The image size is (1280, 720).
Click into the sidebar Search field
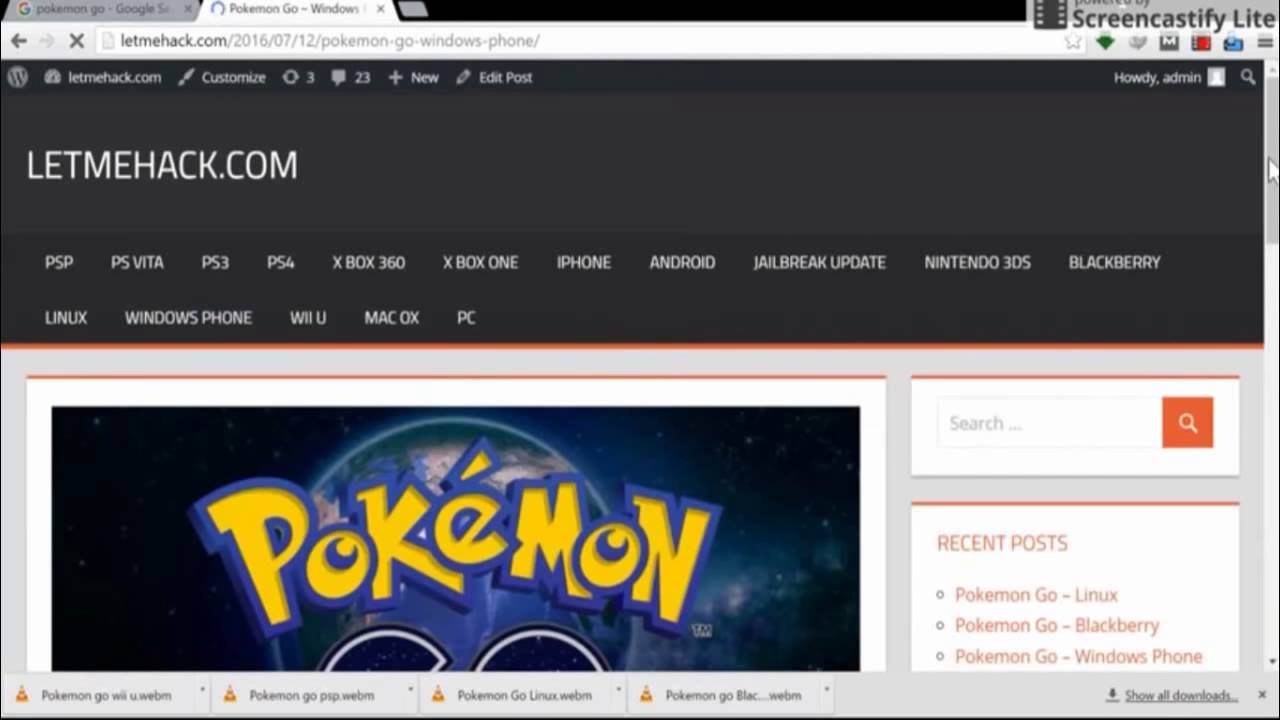click(x=1050, y=422)
